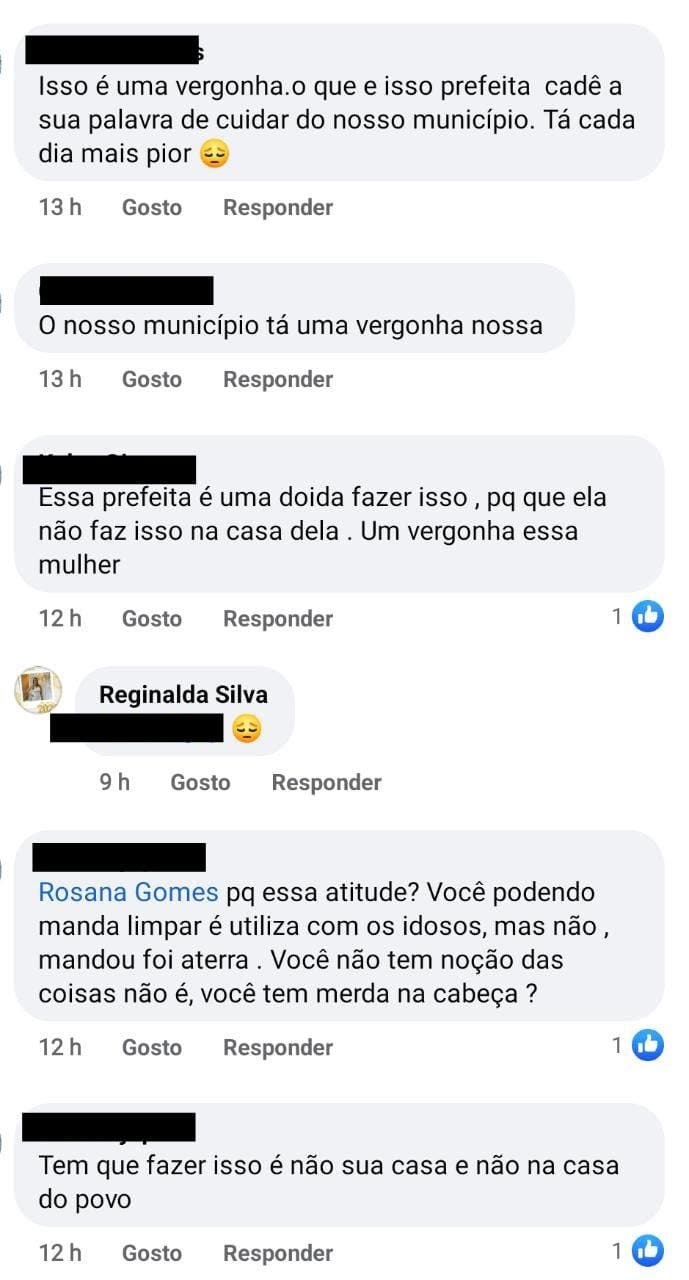Reply to Reginalda Silva's comment
The width and height of the screenshot is (689, 1280).
[x=326, y=782]
